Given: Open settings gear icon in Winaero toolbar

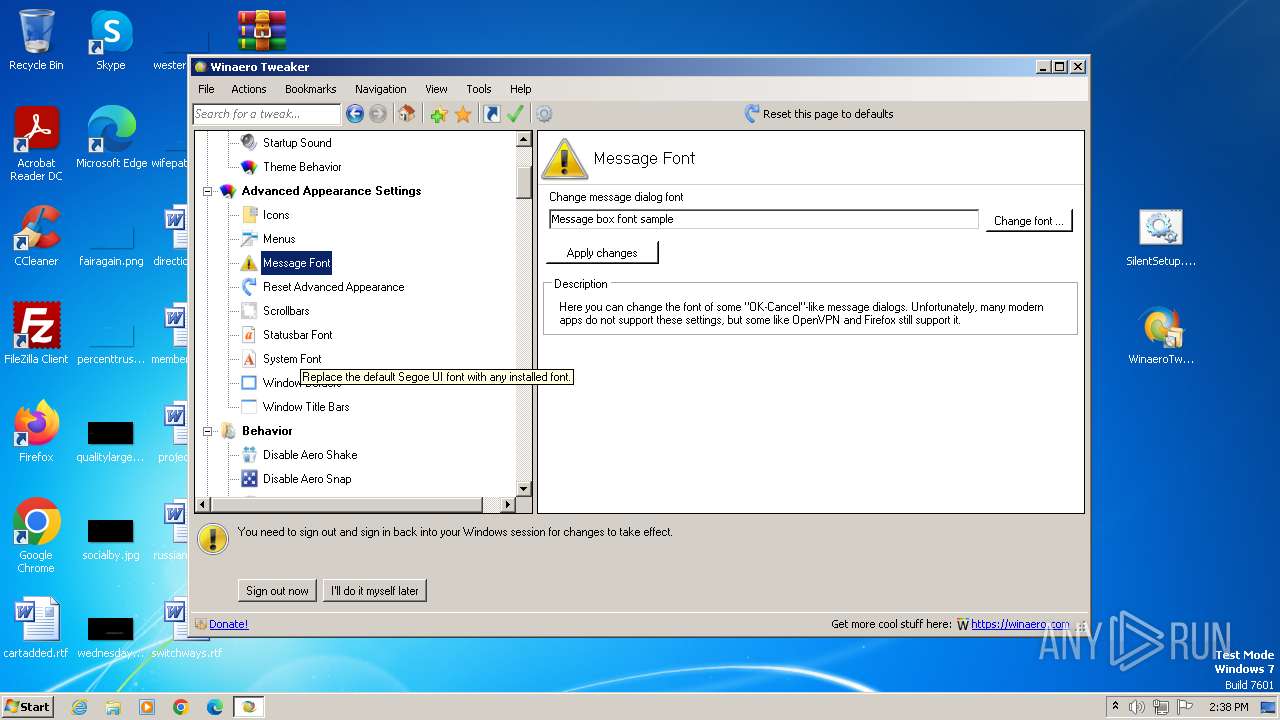Looking at the screenshot, I should (x=544, y=114).
